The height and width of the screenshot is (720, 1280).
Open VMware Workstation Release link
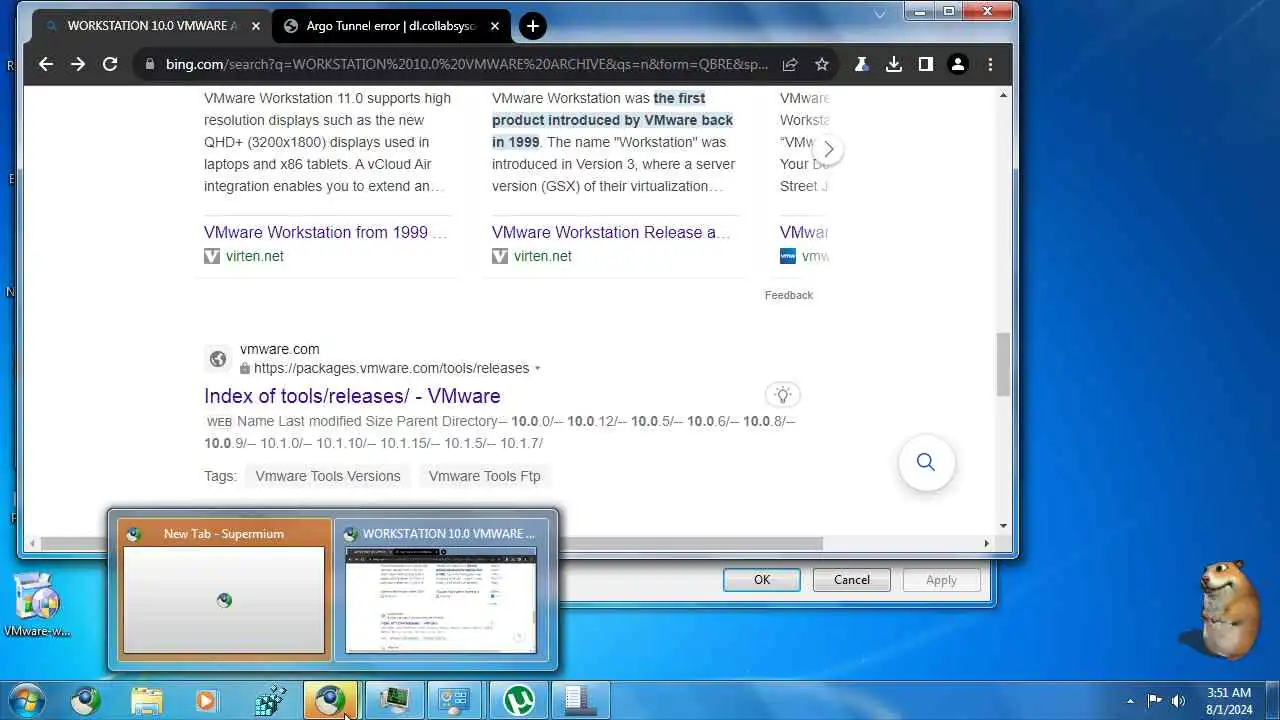tap(611, 232)
